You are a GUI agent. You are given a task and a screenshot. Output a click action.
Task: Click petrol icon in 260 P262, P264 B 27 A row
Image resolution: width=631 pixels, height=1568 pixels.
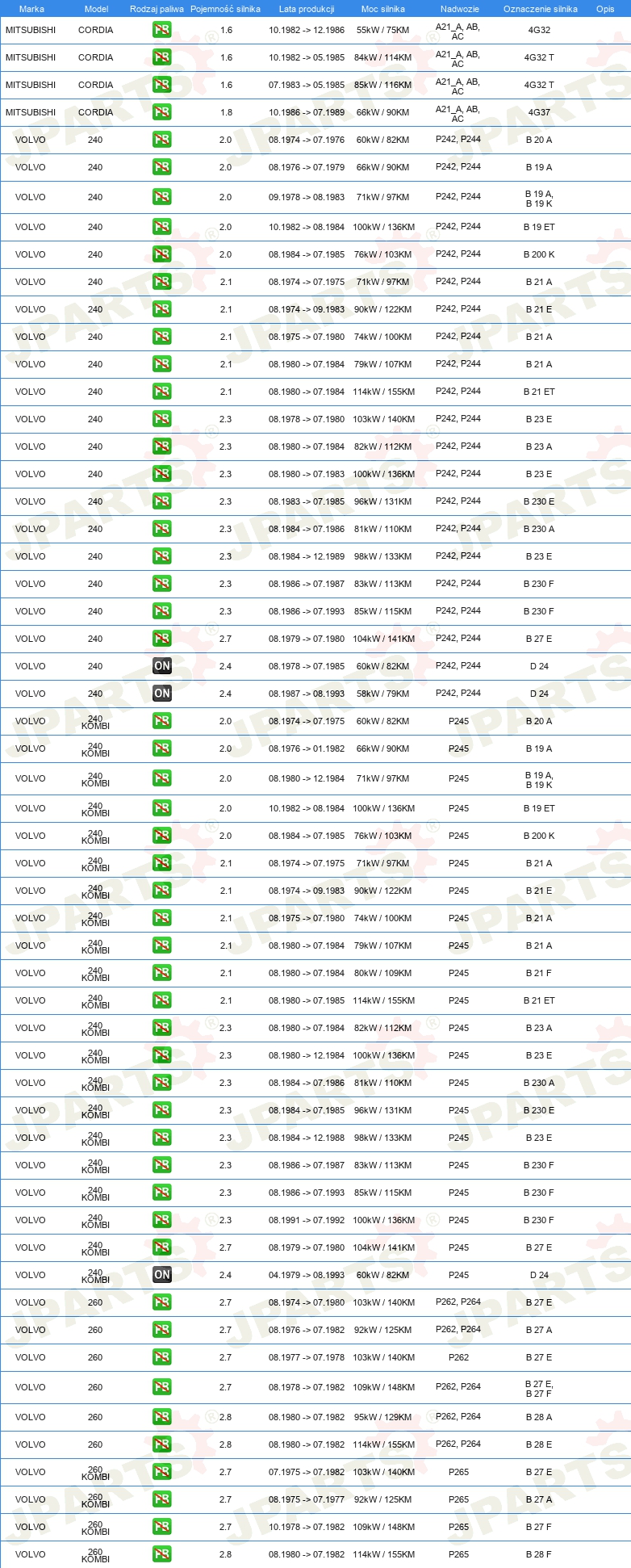click(x=161, y=1330)
